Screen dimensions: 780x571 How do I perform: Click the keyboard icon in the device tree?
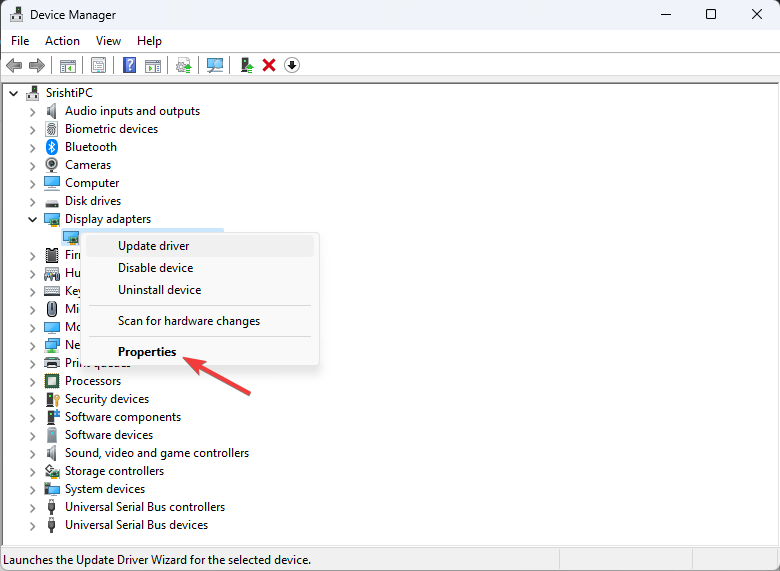[52, 291]
